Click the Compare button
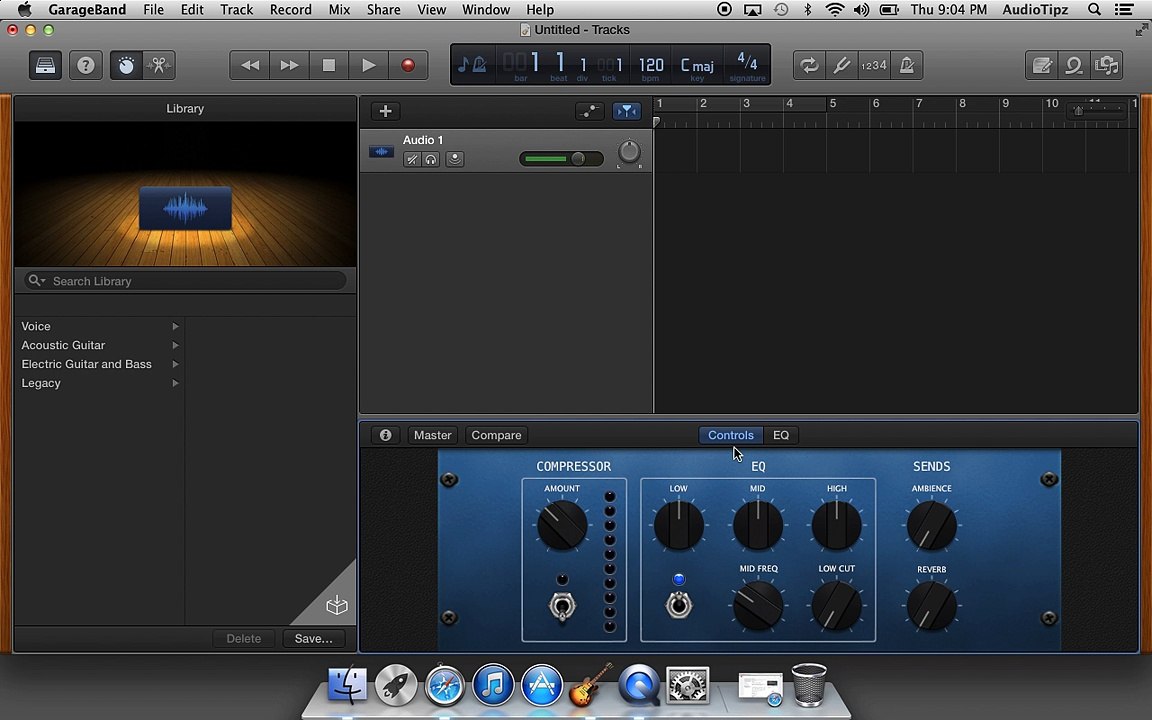Viewport: 1152px width, 720px height. [x=496, y=435]
